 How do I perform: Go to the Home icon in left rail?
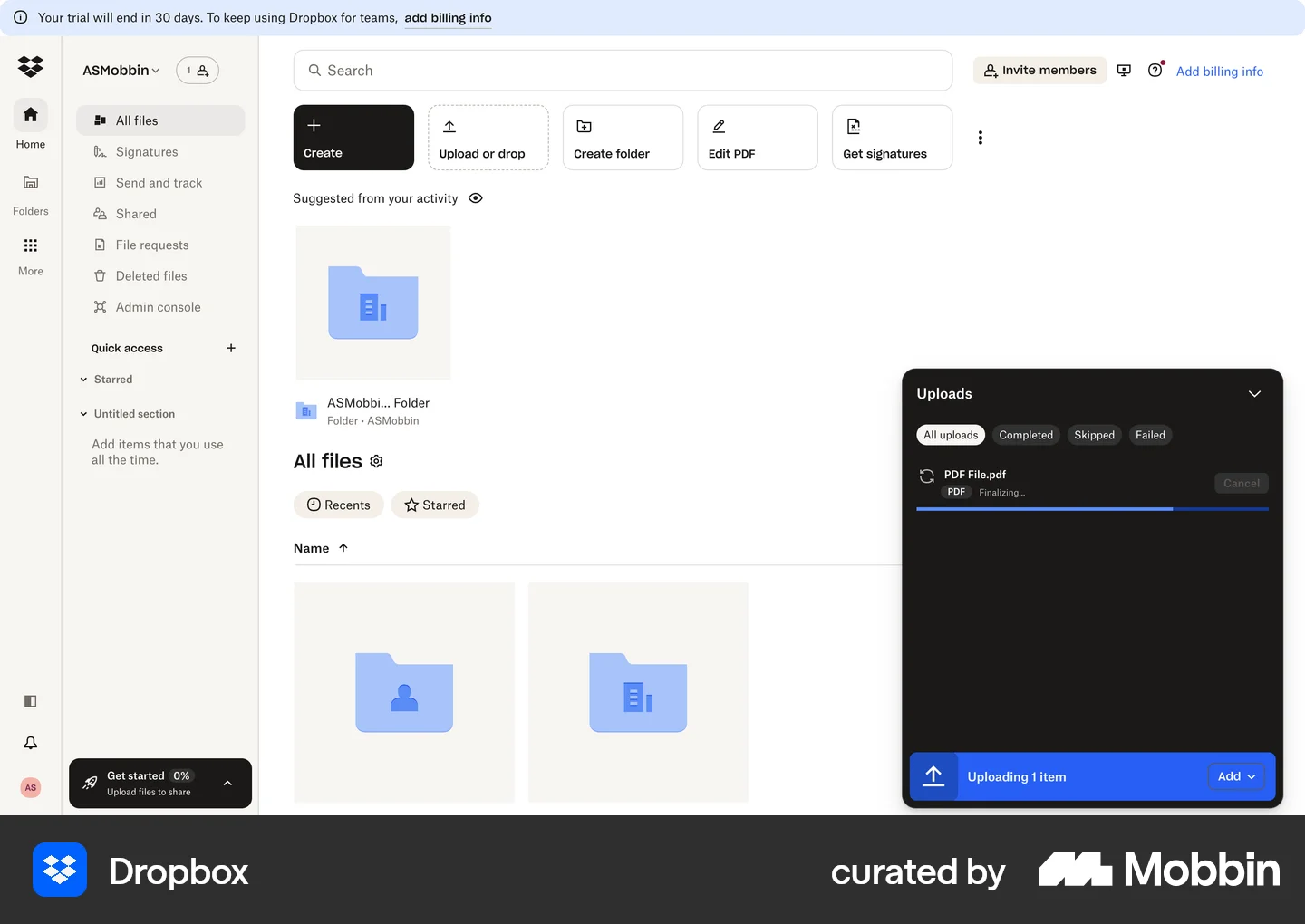click(31, 115)
